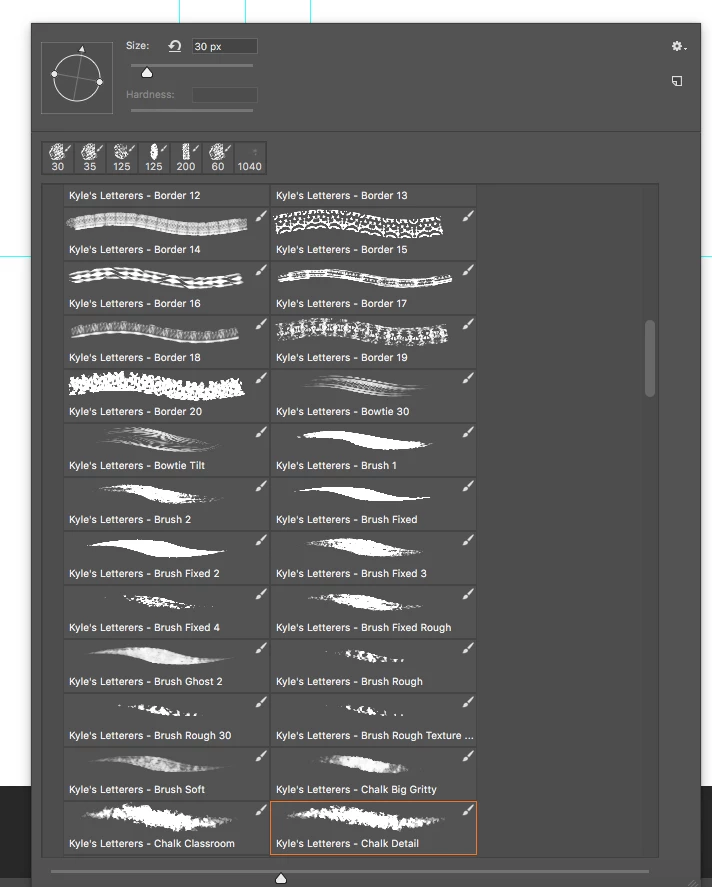Click brush tool icon on Brush 1 row
This screenshot has height=887, width=712.
pos(468,432)
